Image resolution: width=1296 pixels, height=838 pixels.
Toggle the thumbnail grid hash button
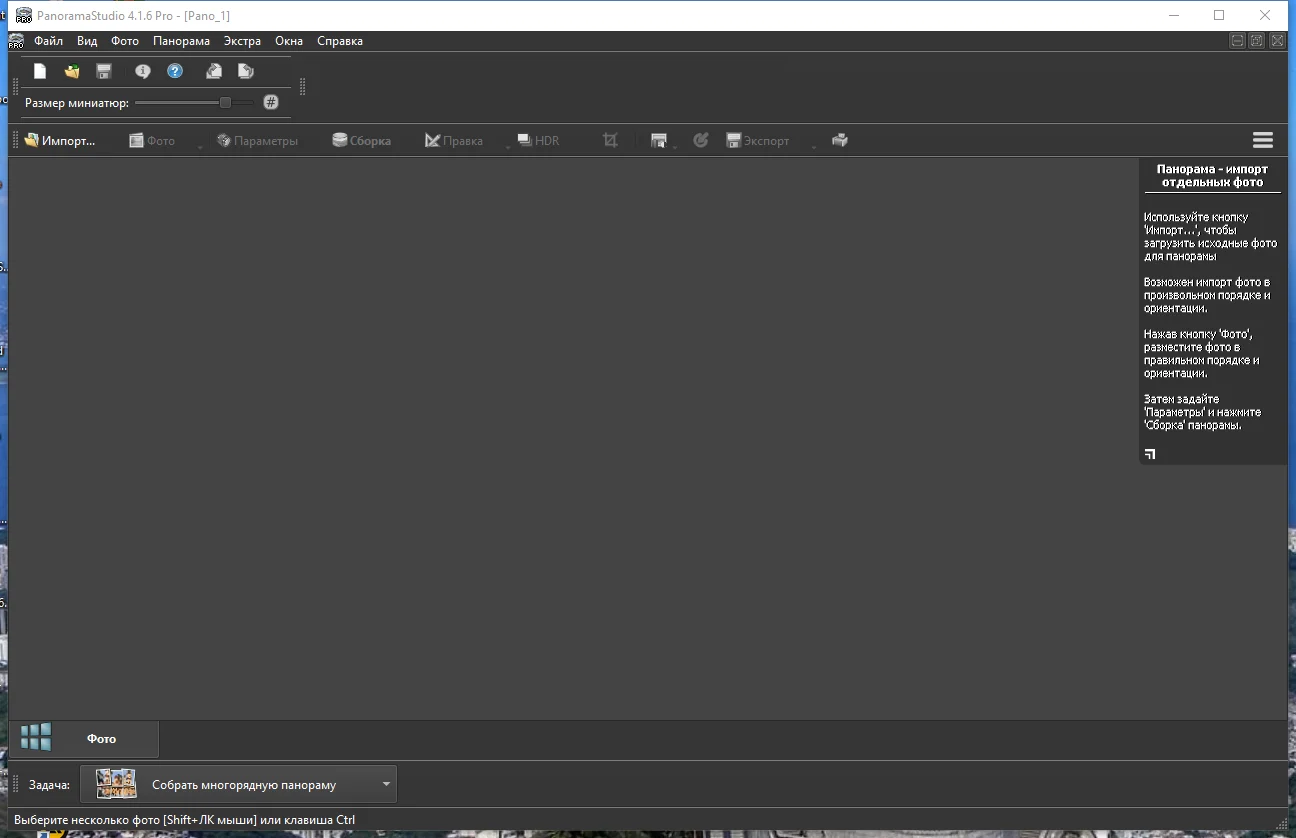[x=271, y=102]
